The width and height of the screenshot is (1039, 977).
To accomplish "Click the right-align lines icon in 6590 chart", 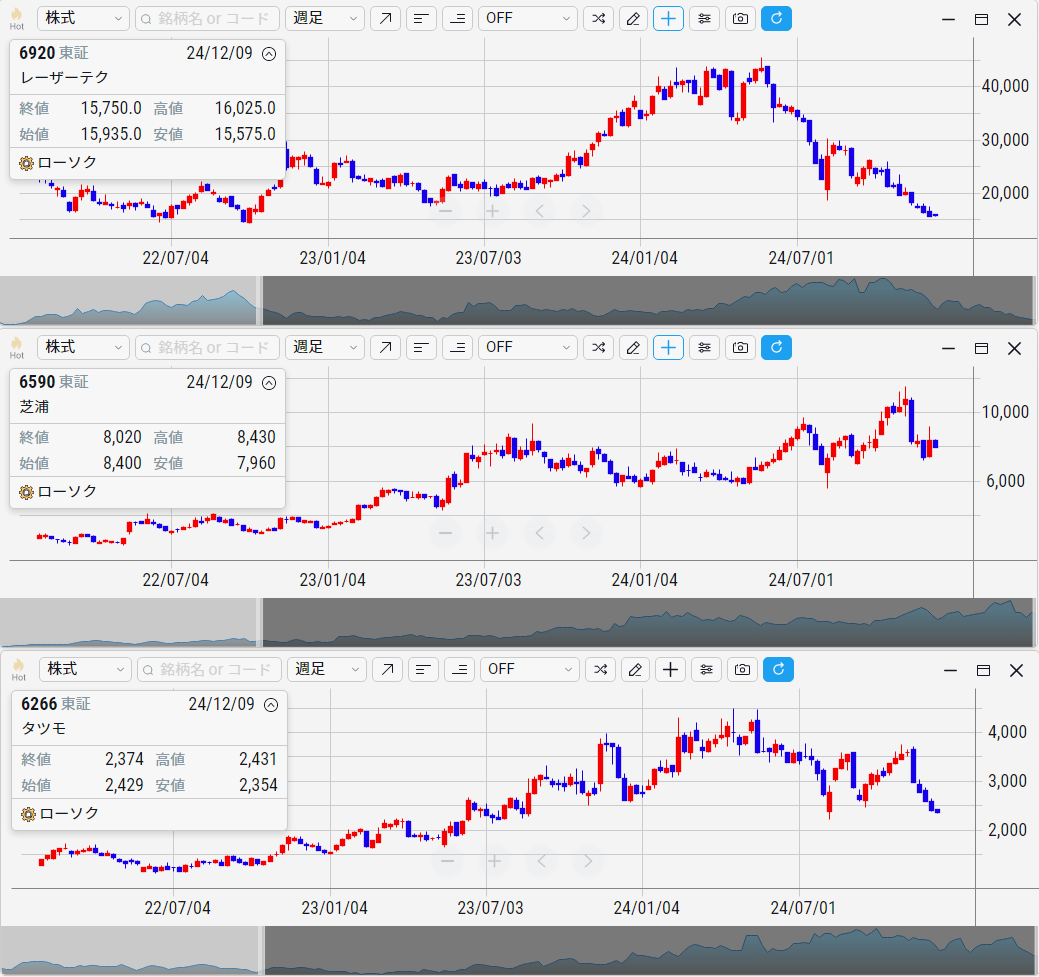I will [457, 347].
